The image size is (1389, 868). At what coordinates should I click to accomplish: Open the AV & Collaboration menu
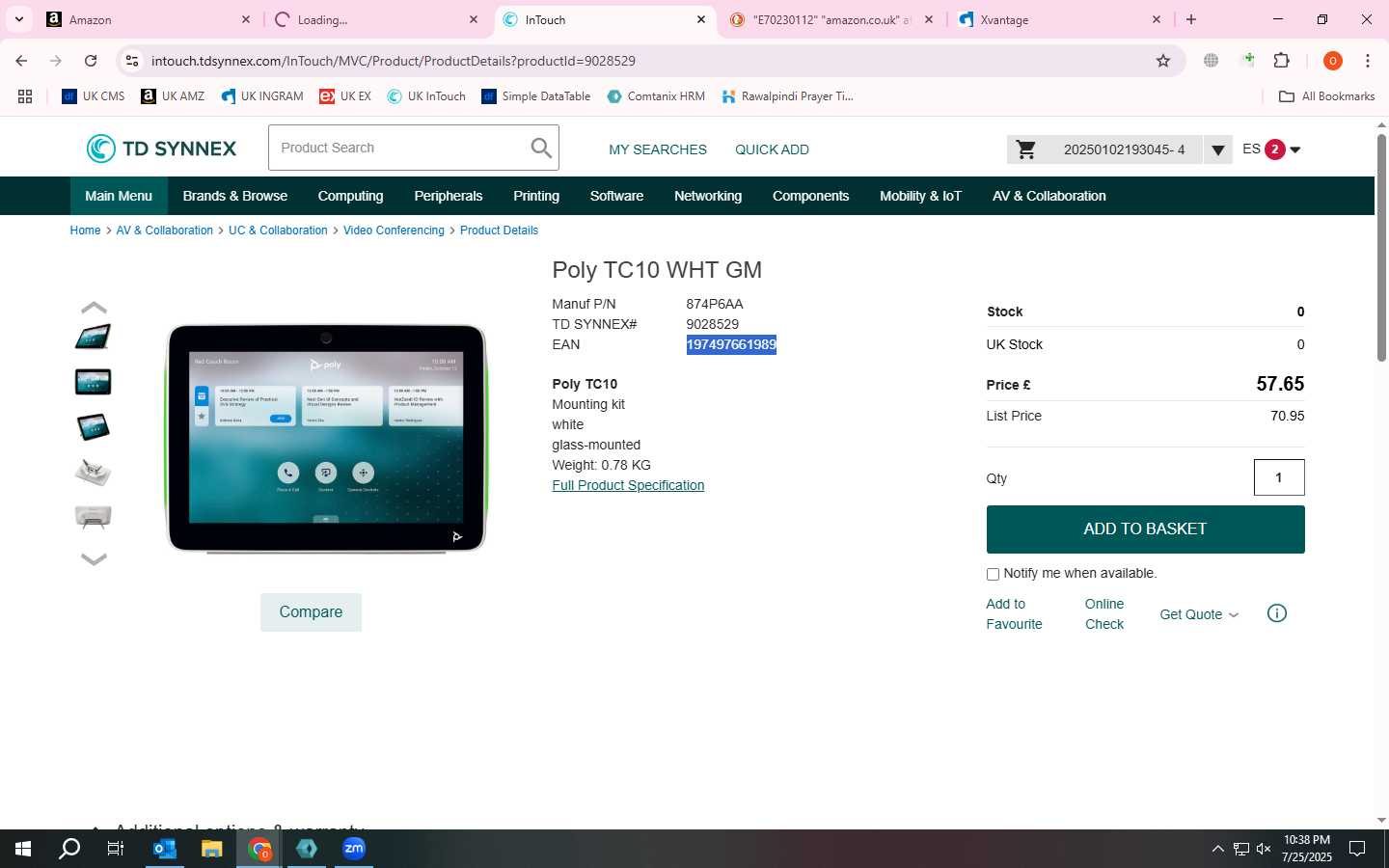1049,196
